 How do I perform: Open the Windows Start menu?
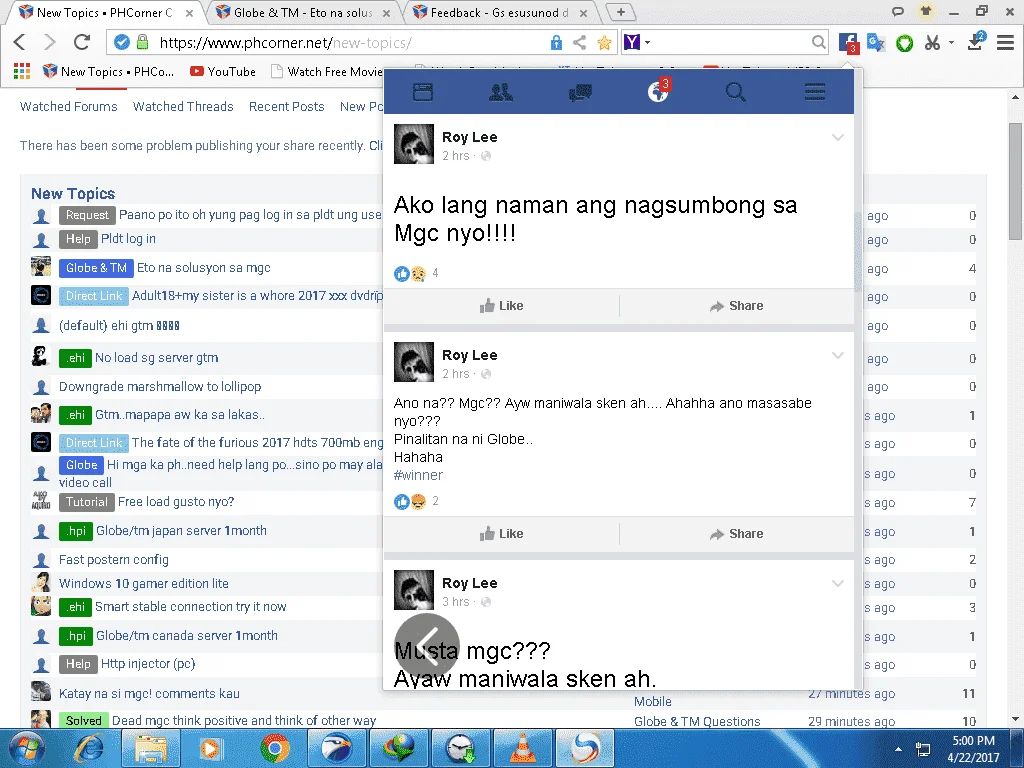tap(27, 748)
